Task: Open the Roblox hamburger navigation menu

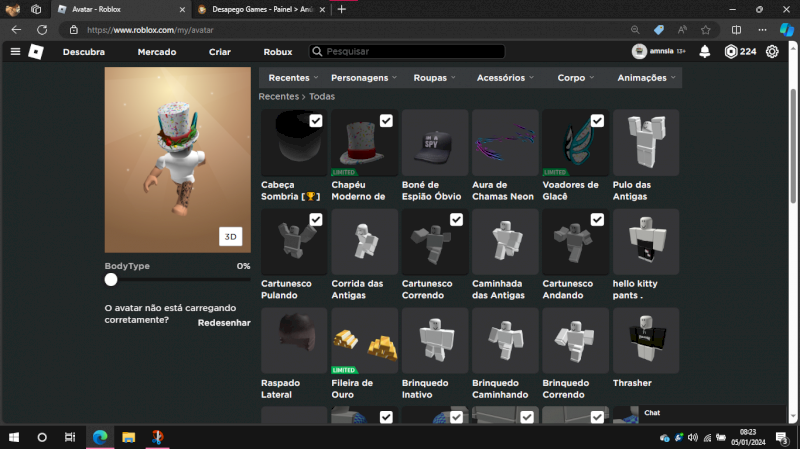Action: click(x=14, y=51)
